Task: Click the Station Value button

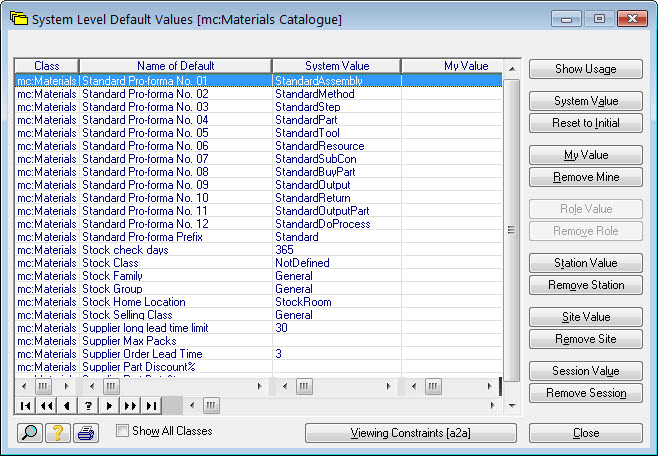Action: point(586,263)
